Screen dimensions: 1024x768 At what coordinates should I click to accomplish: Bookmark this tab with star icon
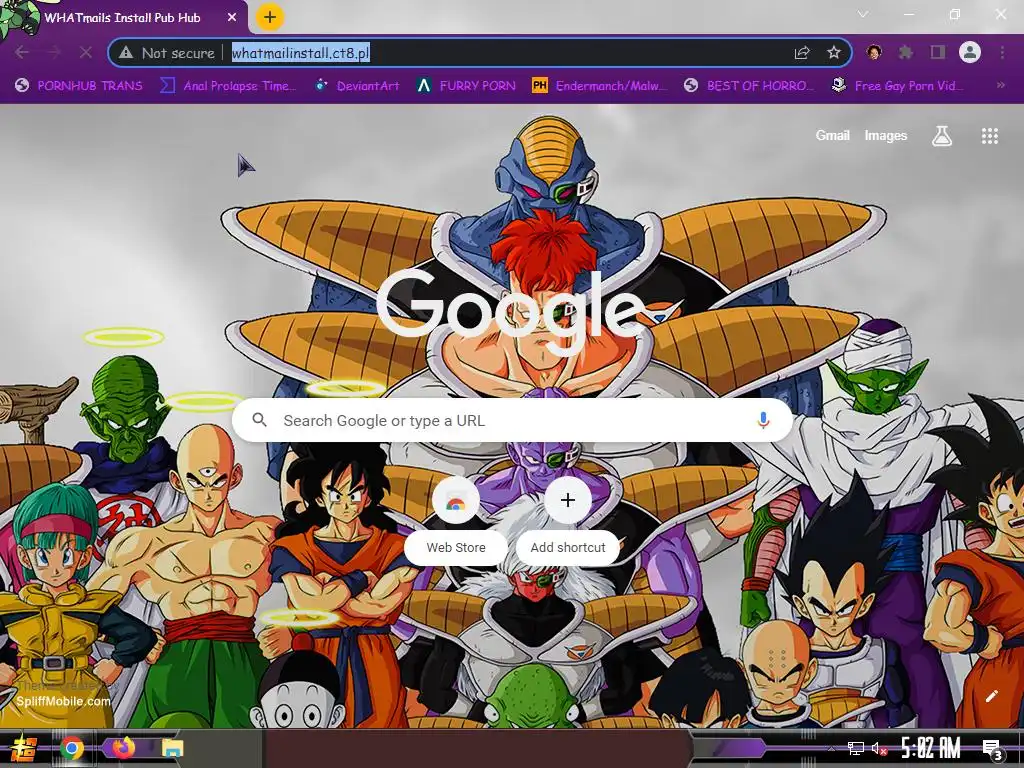point(834,53)
